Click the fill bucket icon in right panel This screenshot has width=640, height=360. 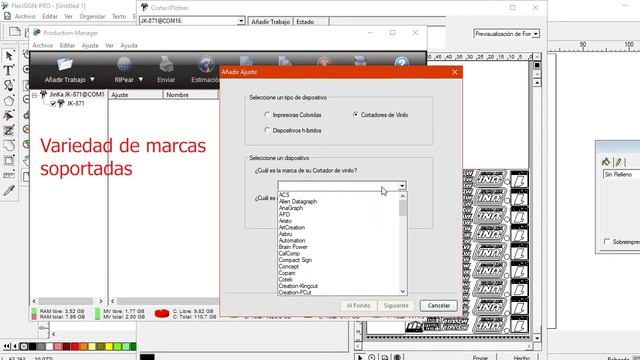(x=606, y=162)
